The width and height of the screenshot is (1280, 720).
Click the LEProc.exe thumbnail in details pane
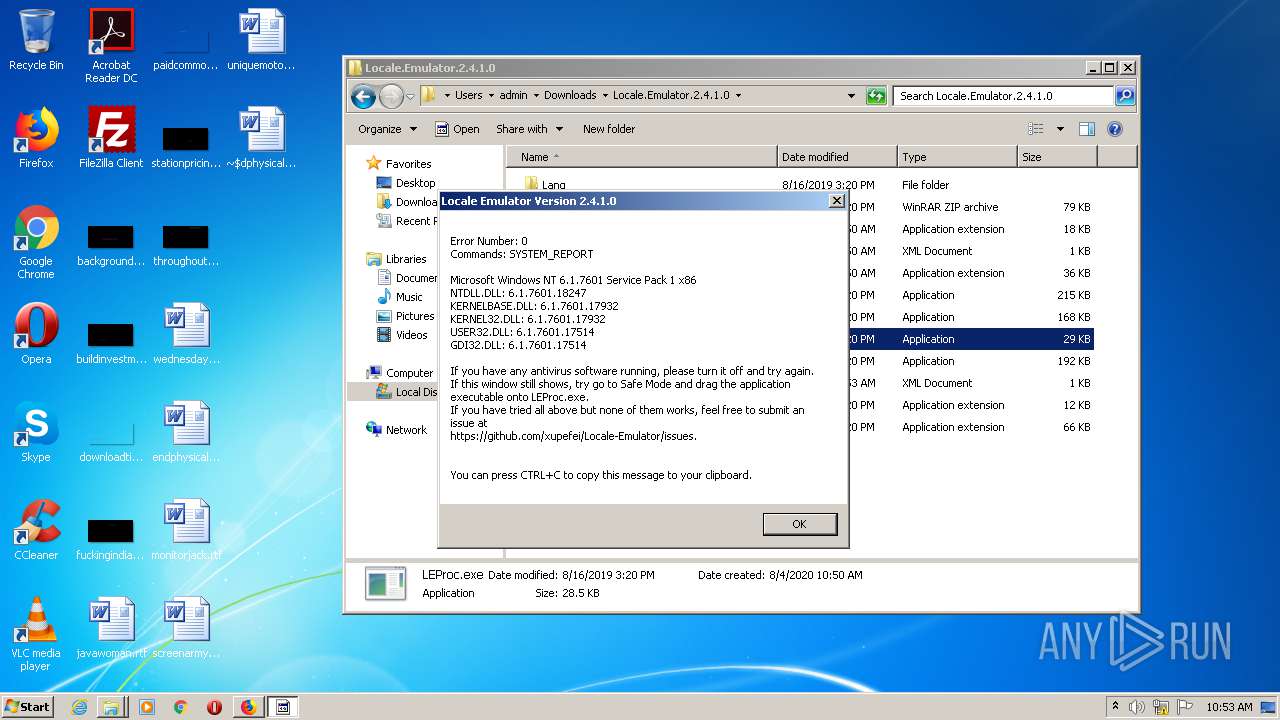[x=386, y=583]
